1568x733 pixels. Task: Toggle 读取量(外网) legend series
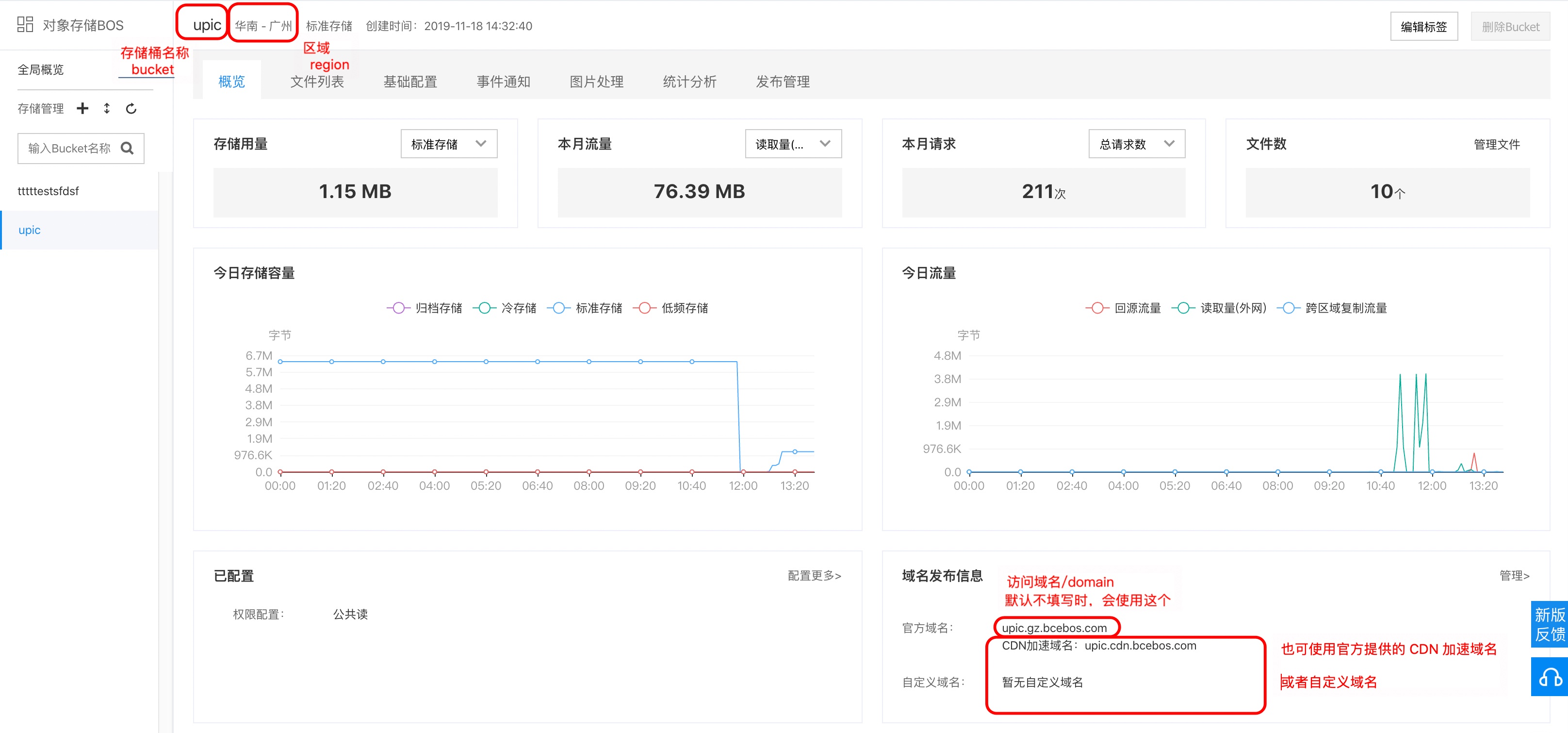pos(1219,308)
